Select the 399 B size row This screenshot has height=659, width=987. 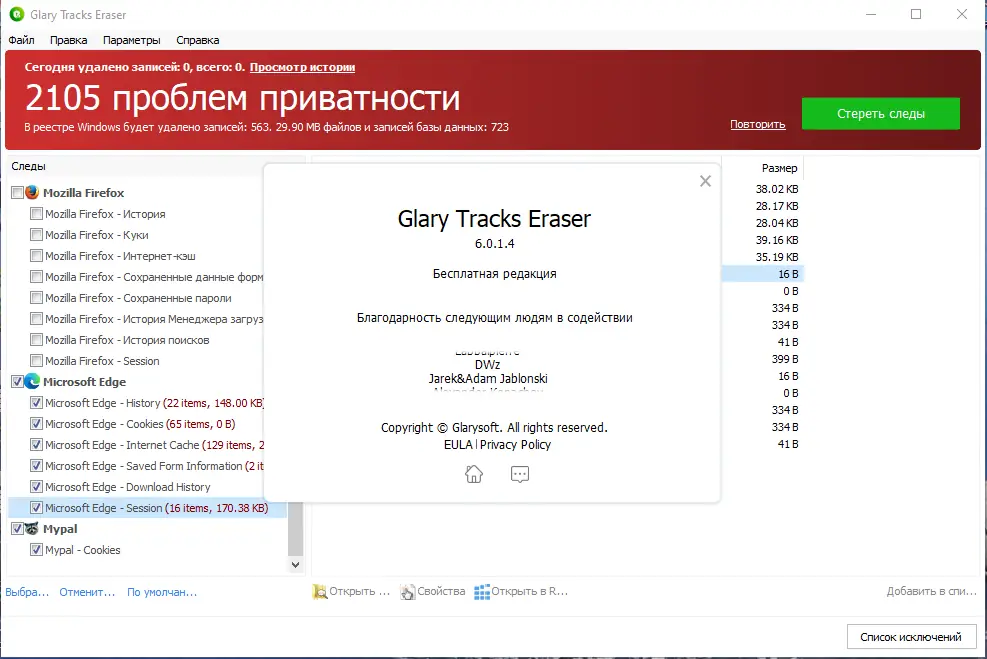763,359
